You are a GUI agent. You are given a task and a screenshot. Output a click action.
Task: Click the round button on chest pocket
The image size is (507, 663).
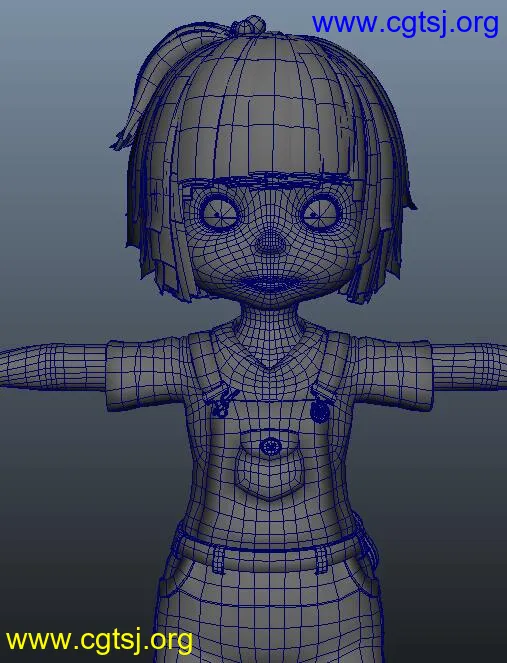tap(271, 446)
